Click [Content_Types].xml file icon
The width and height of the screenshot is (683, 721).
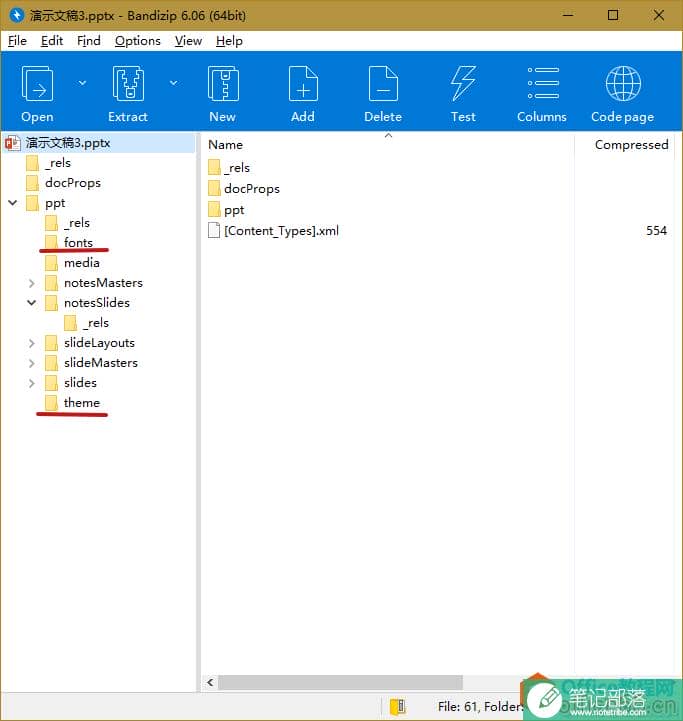pos(214,230)
